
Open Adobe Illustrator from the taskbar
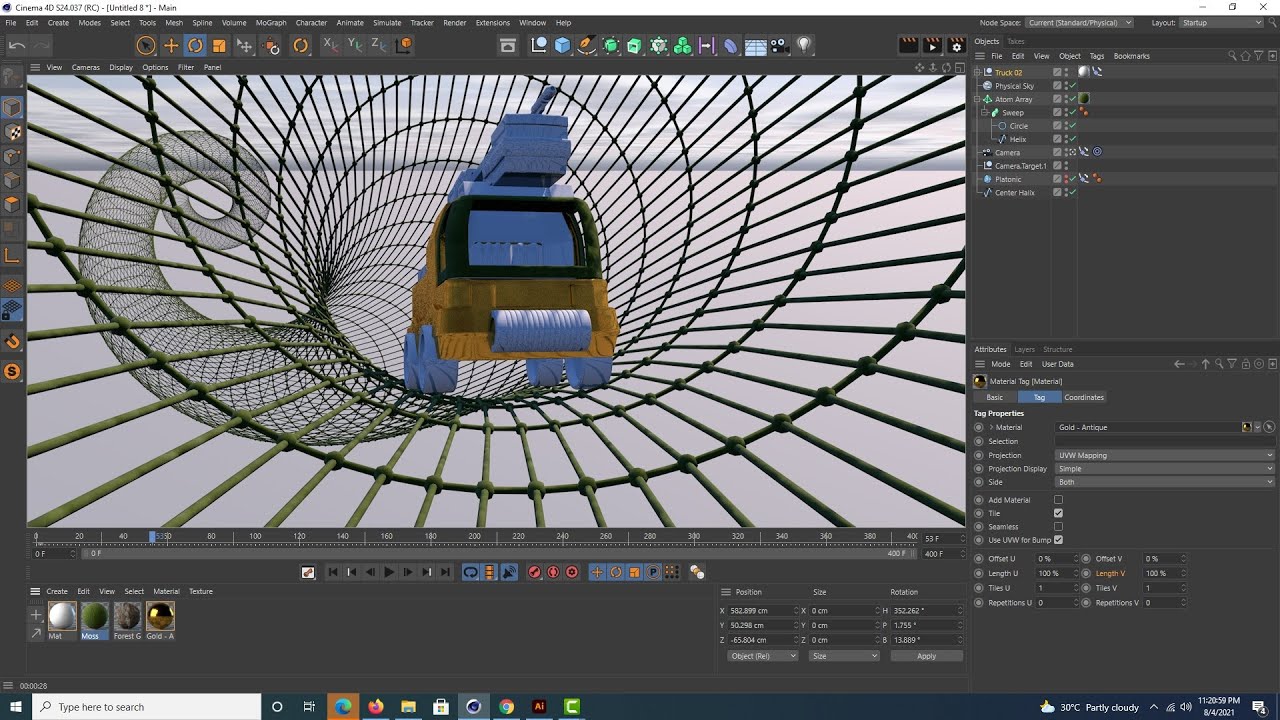click(539, 707)
